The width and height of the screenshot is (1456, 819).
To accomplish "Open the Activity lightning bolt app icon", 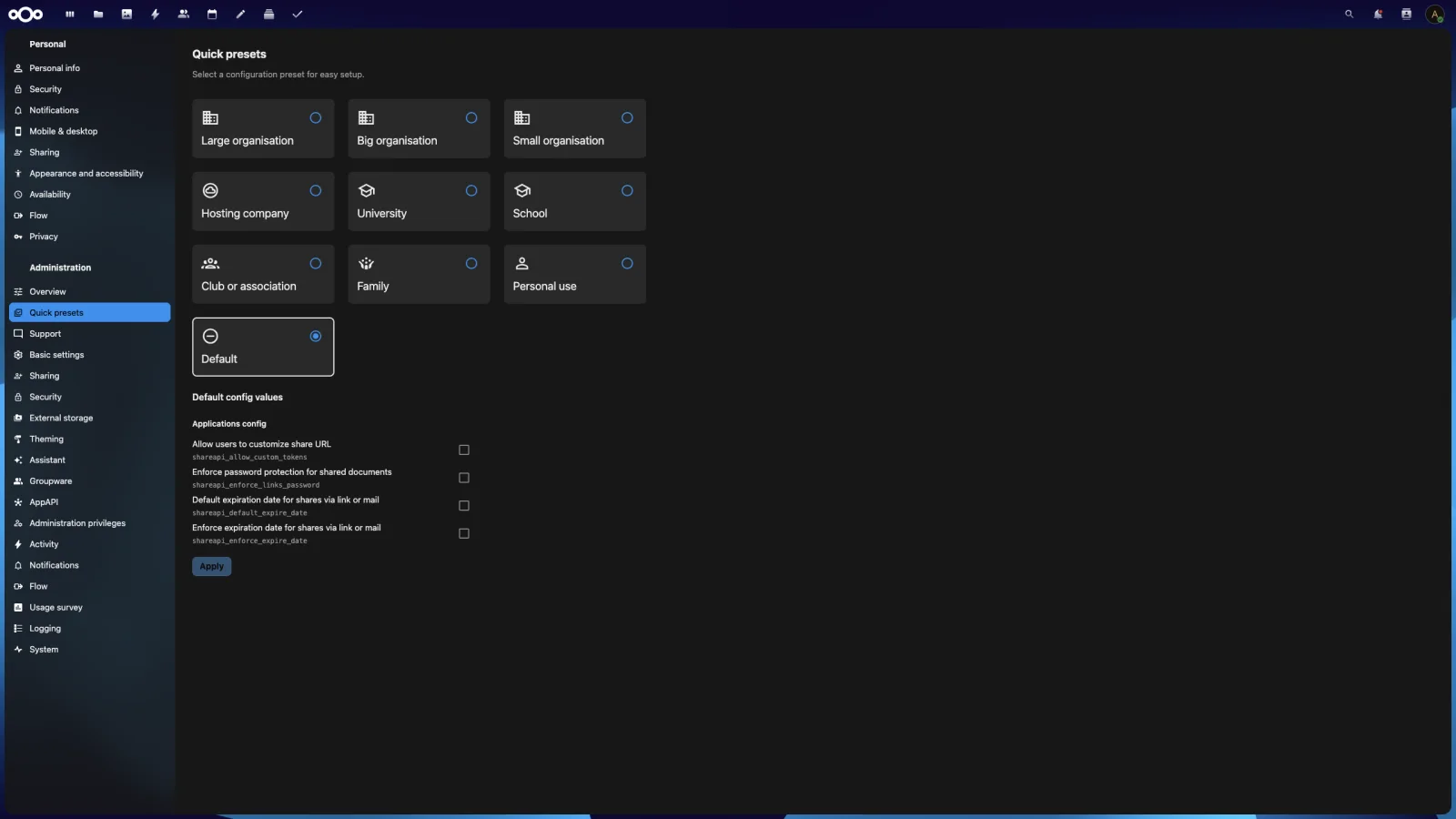I will coord(156,14).
